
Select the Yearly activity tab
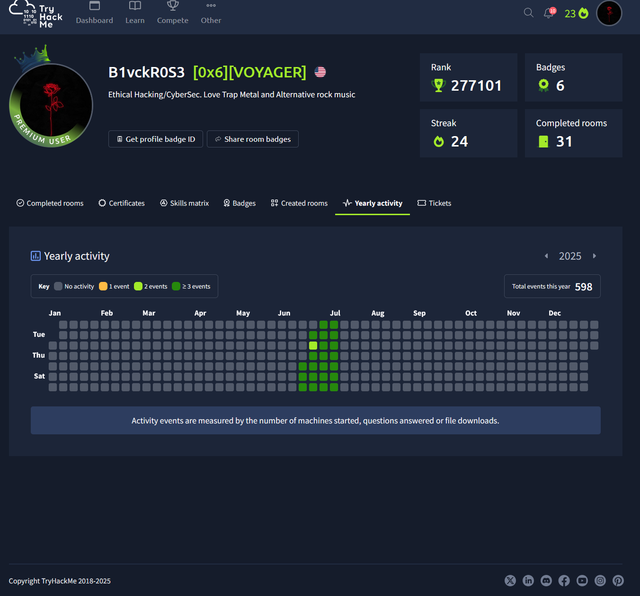tap(372, 203)
